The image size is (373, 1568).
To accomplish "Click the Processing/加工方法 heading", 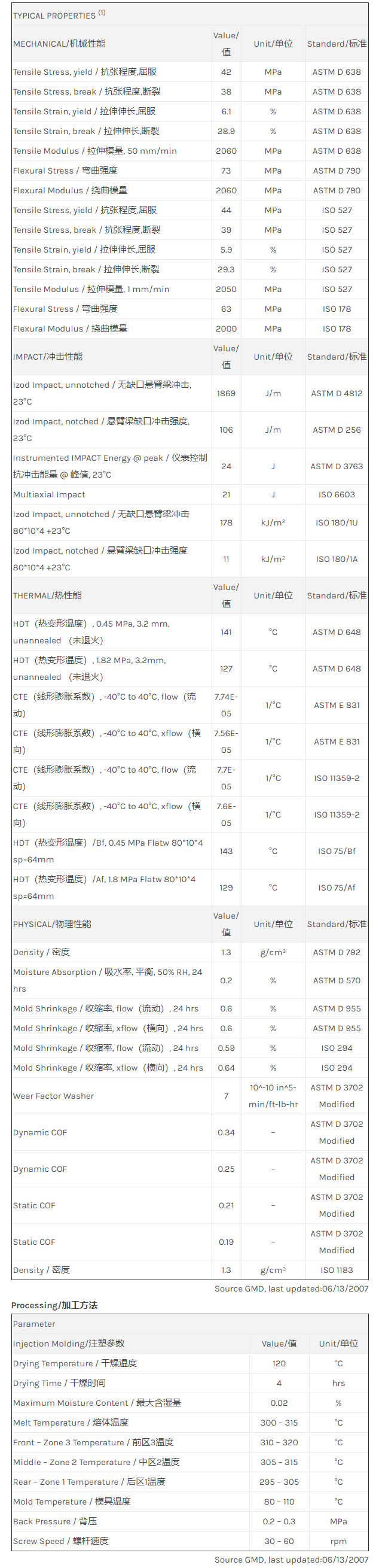I will coord(54,1305).
